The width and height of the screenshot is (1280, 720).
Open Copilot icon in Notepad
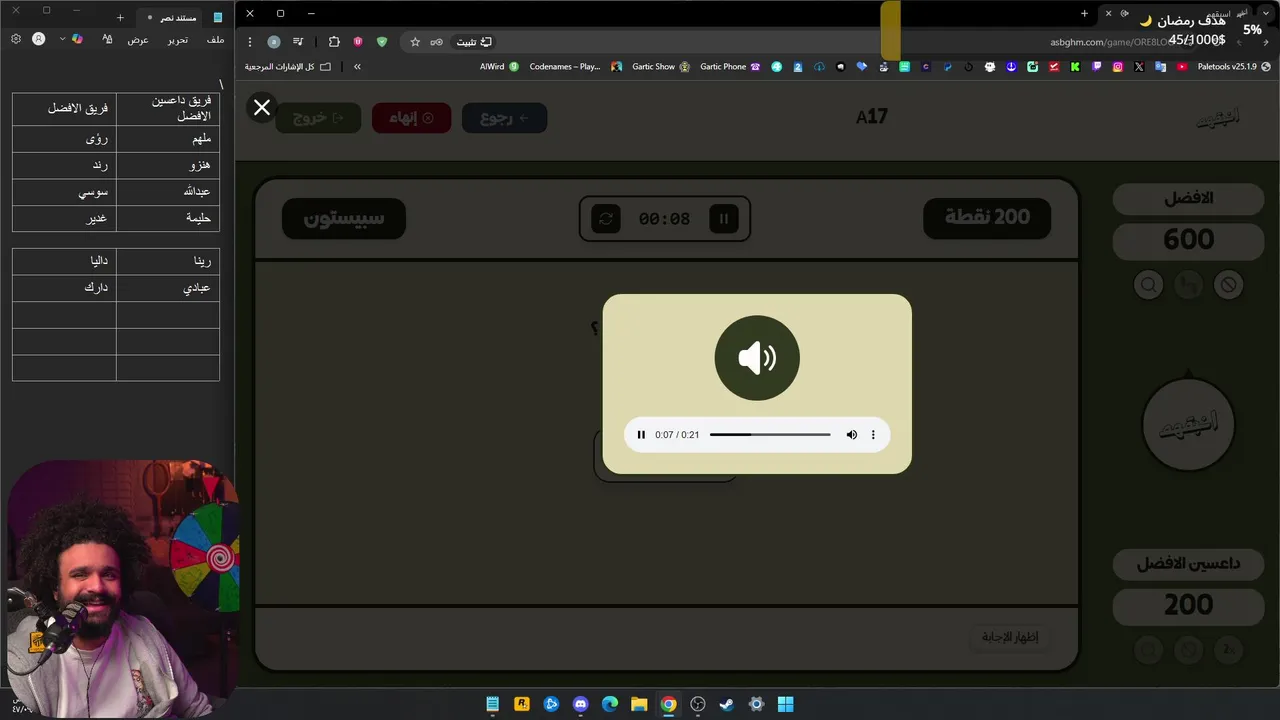coord(78,39)
